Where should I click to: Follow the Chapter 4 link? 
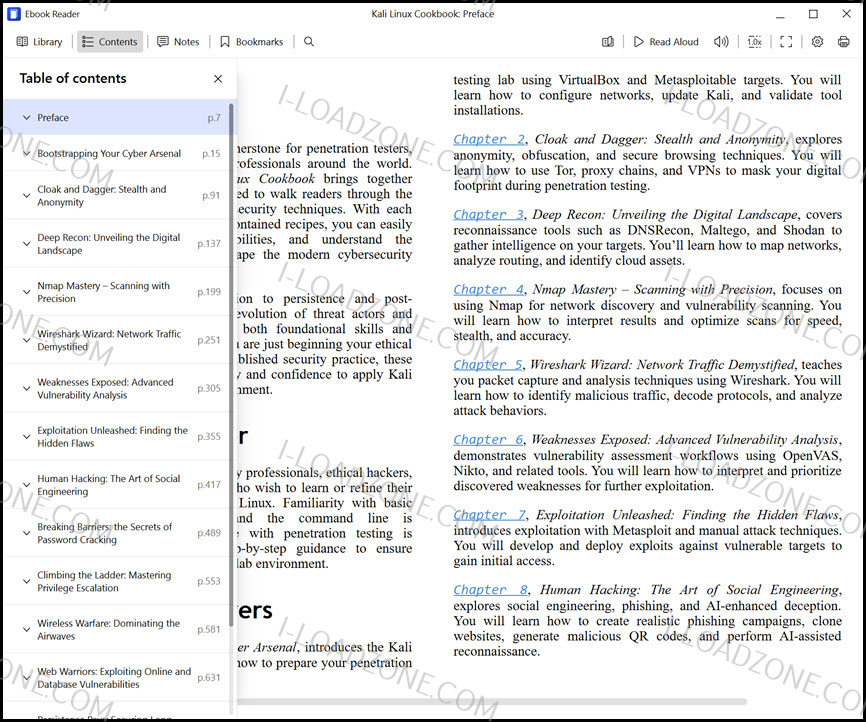[x=489, y=289]
